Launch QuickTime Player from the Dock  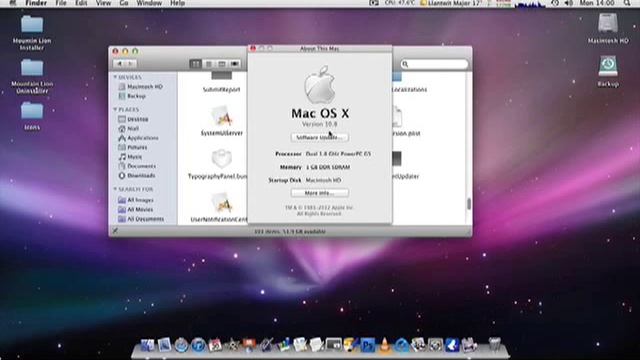402,345
